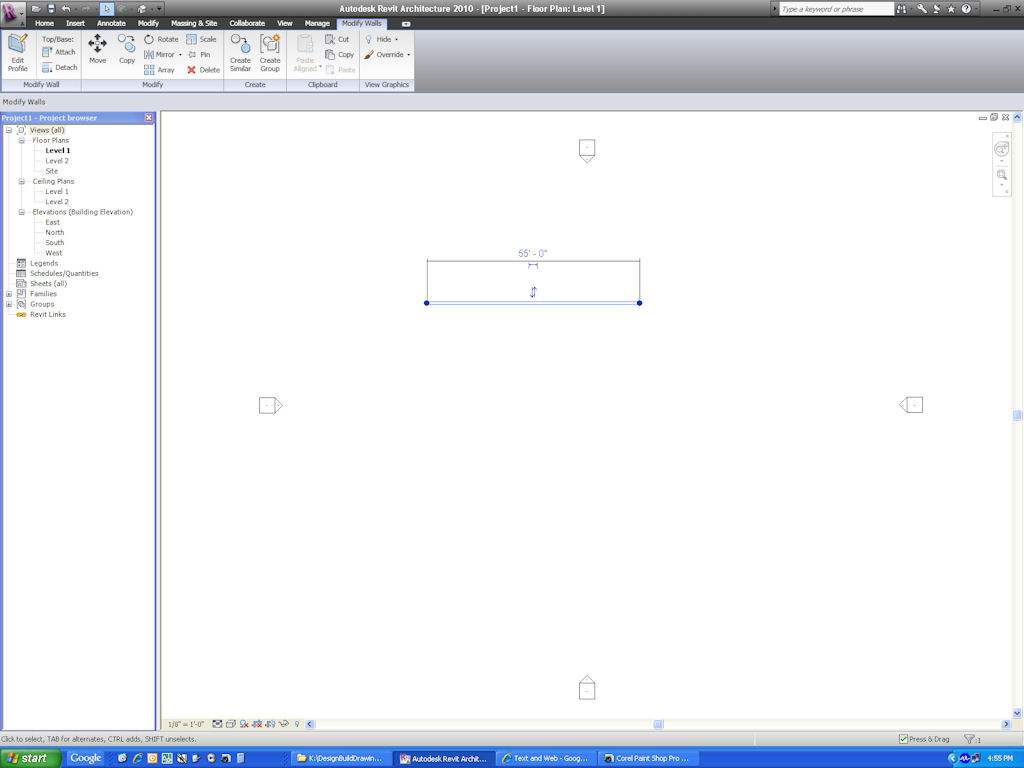Open the Annotate ribbon tab
The image size is (1024, 768).
(x=111, y=24)
